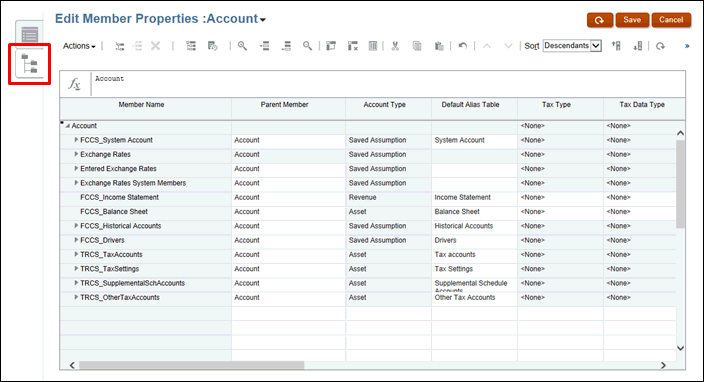Click the scroll left arrow
Viewport: 704px width, 382px height.
point(72,365)
